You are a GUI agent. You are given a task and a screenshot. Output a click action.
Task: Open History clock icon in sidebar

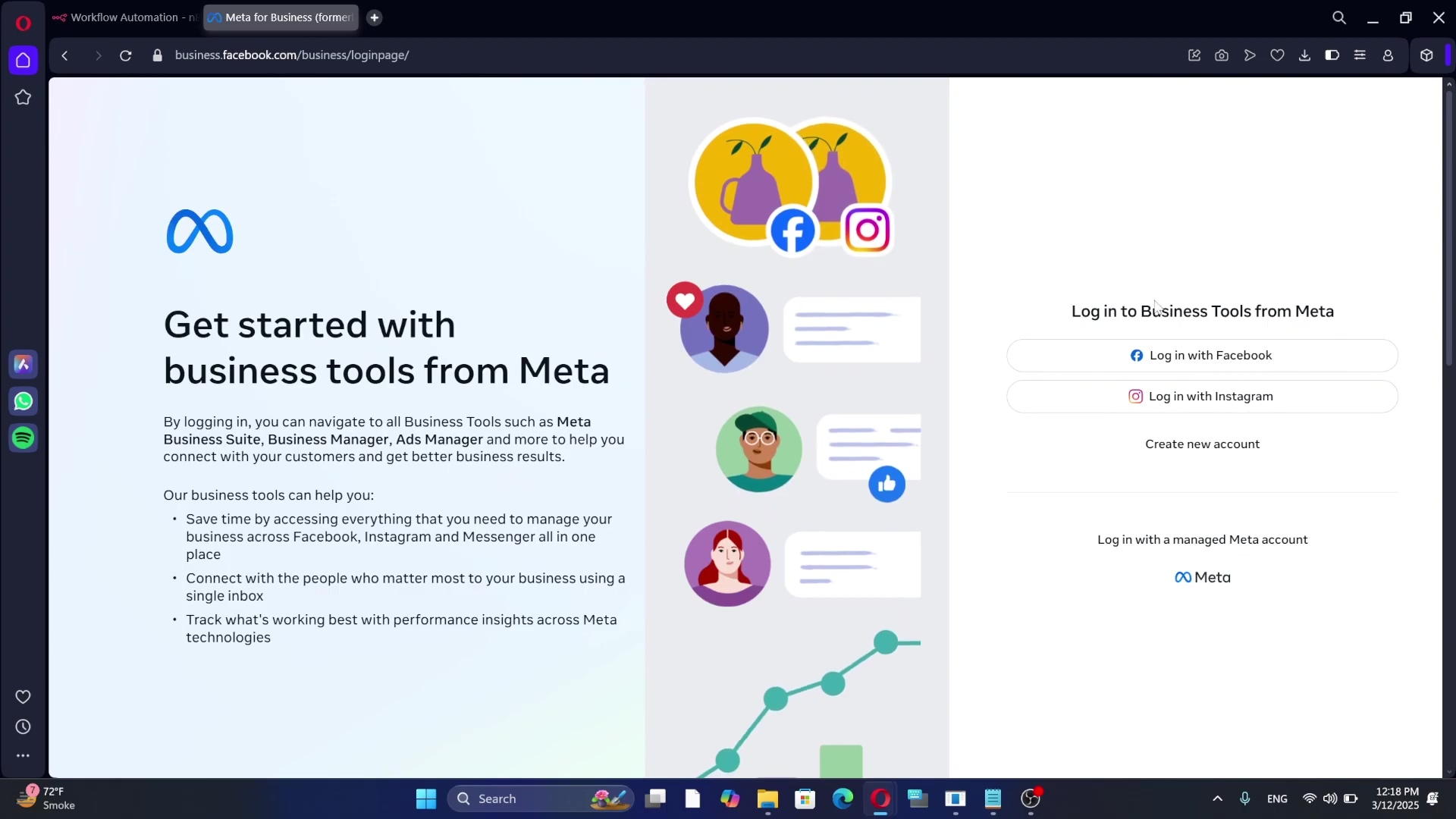pos(23,726)
